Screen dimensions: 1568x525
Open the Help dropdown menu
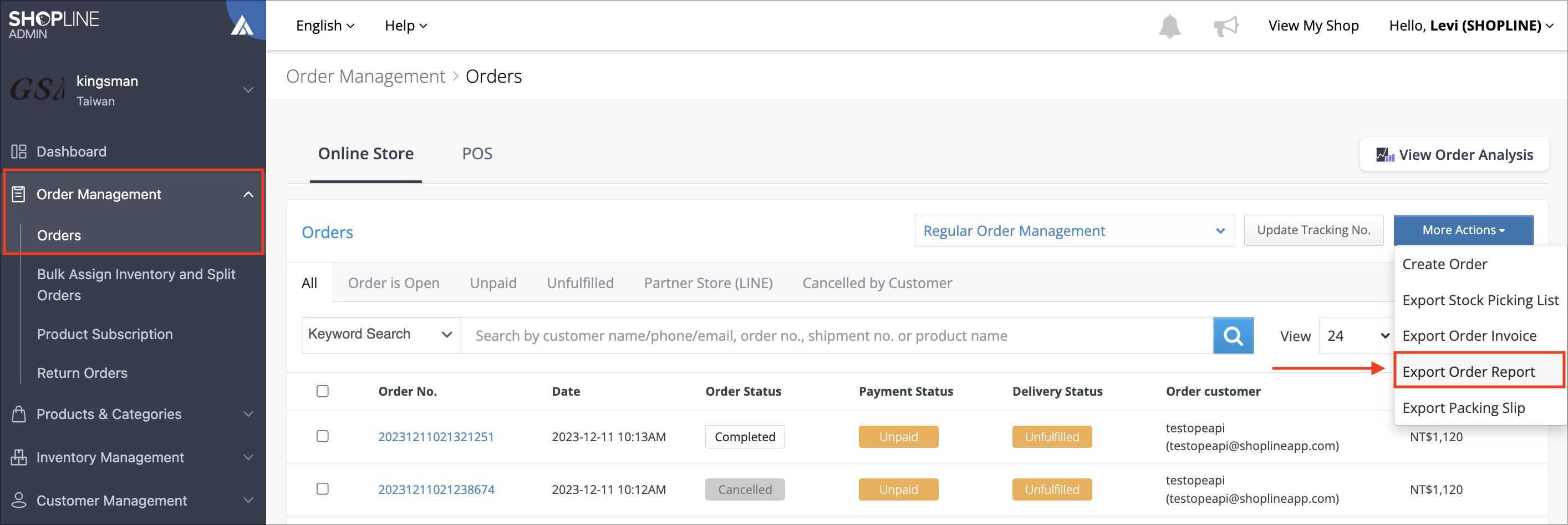point(406,26)
